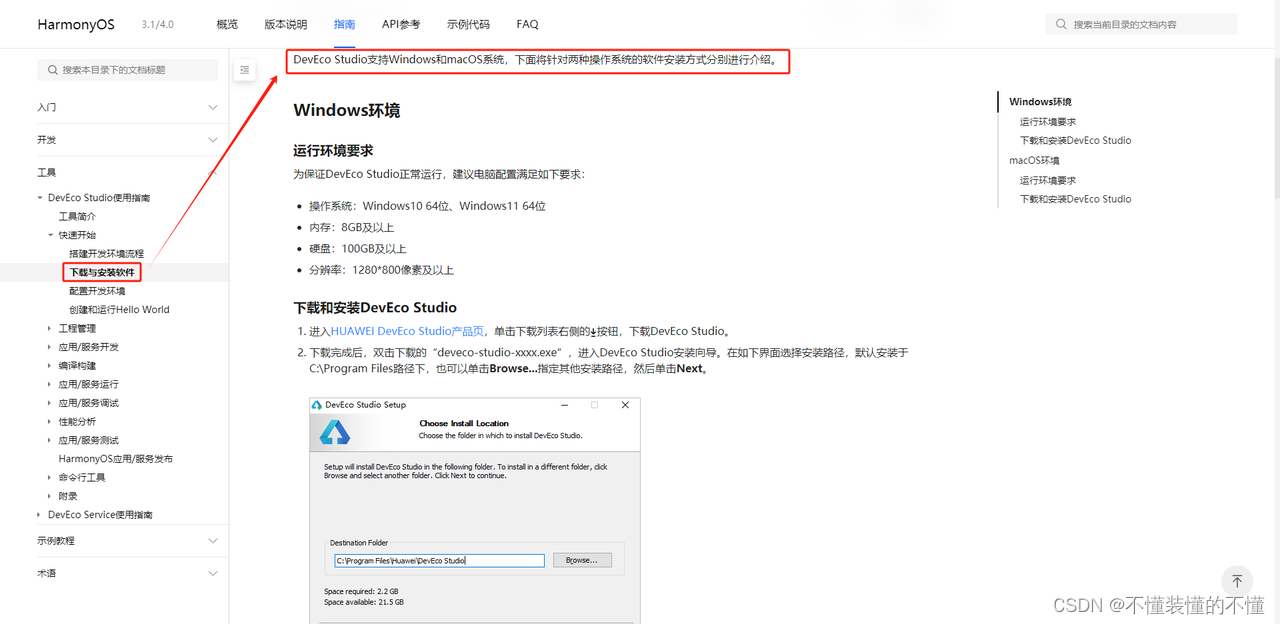
Task: Collapse the DevEco Studio使用指南 tree node
Action: [x=40, y=198]
